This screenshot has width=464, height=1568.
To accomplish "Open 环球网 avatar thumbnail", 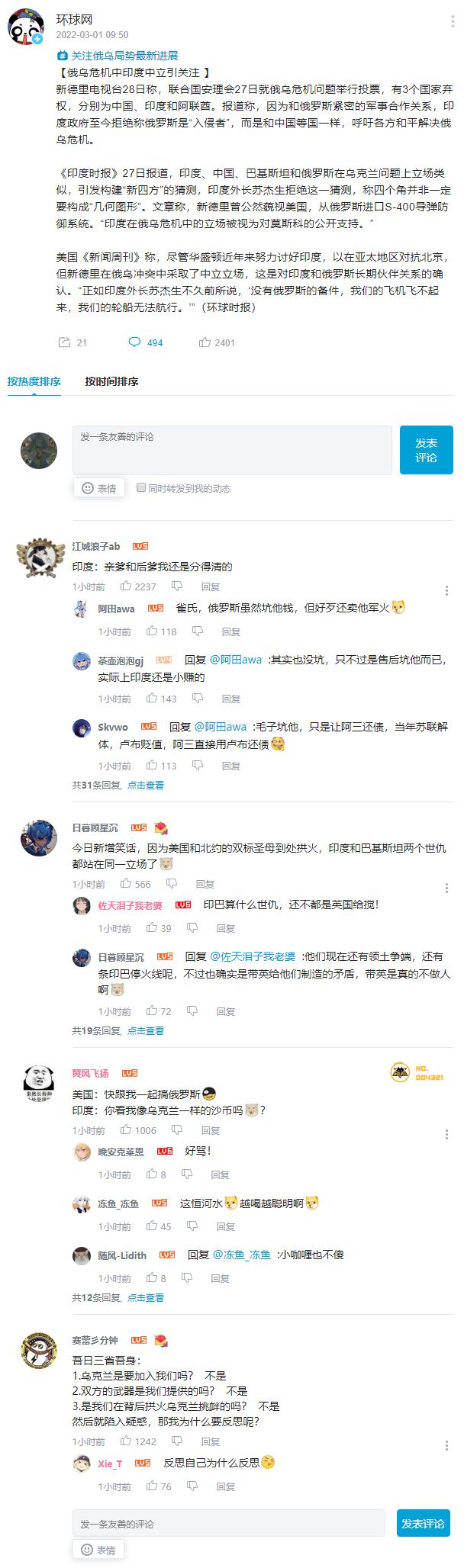I will pos(25,27).
